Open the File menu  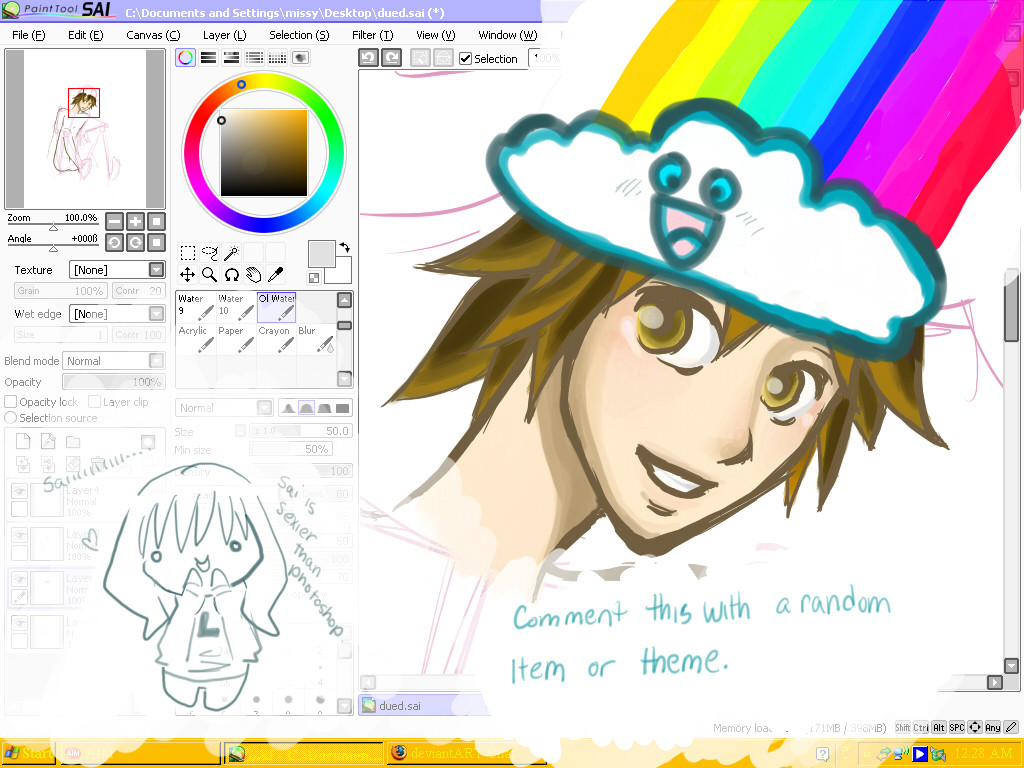click(29, 35)
